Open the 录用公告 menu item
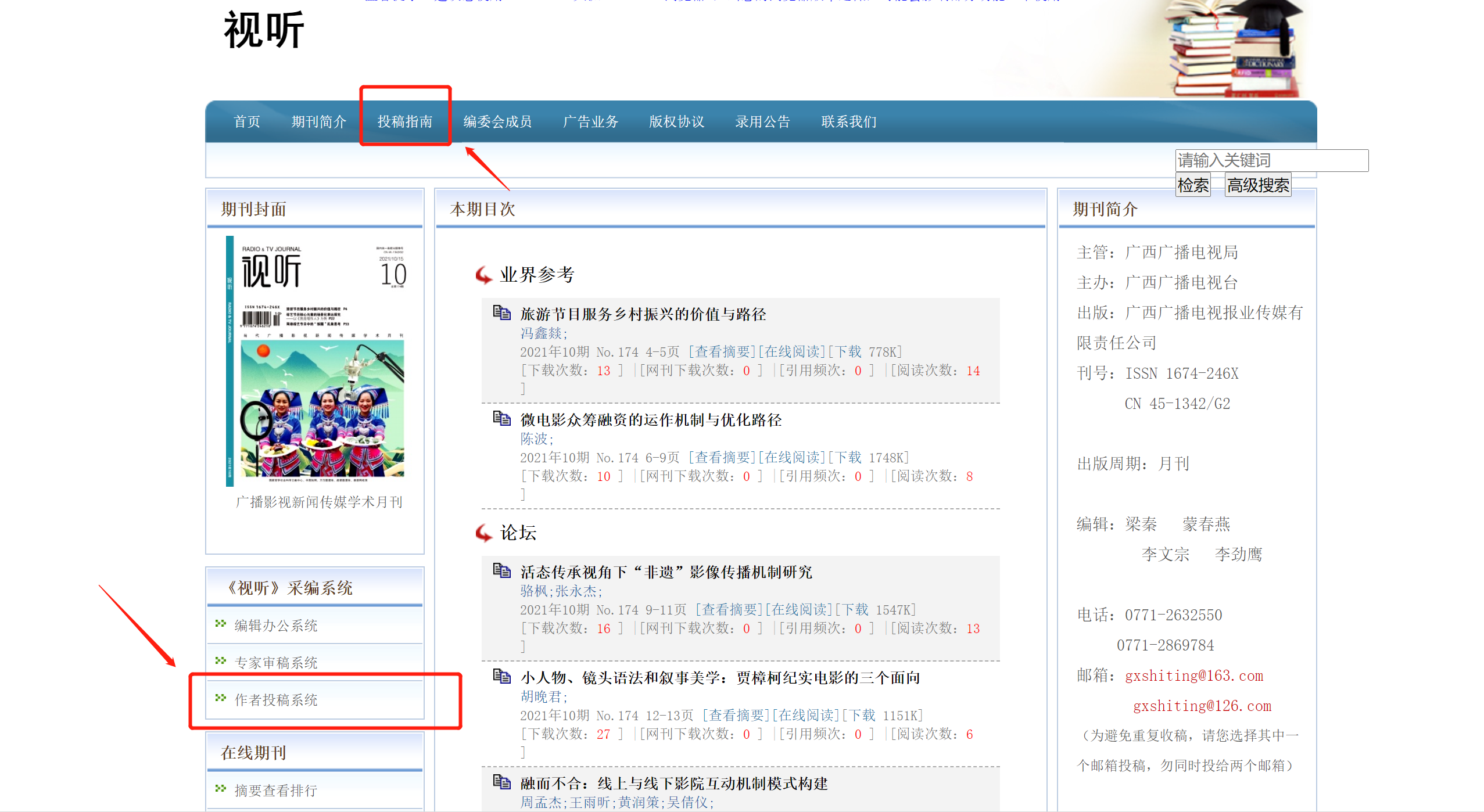The height and width of the screenshot is (812, 1484). [x=763, y=121]
